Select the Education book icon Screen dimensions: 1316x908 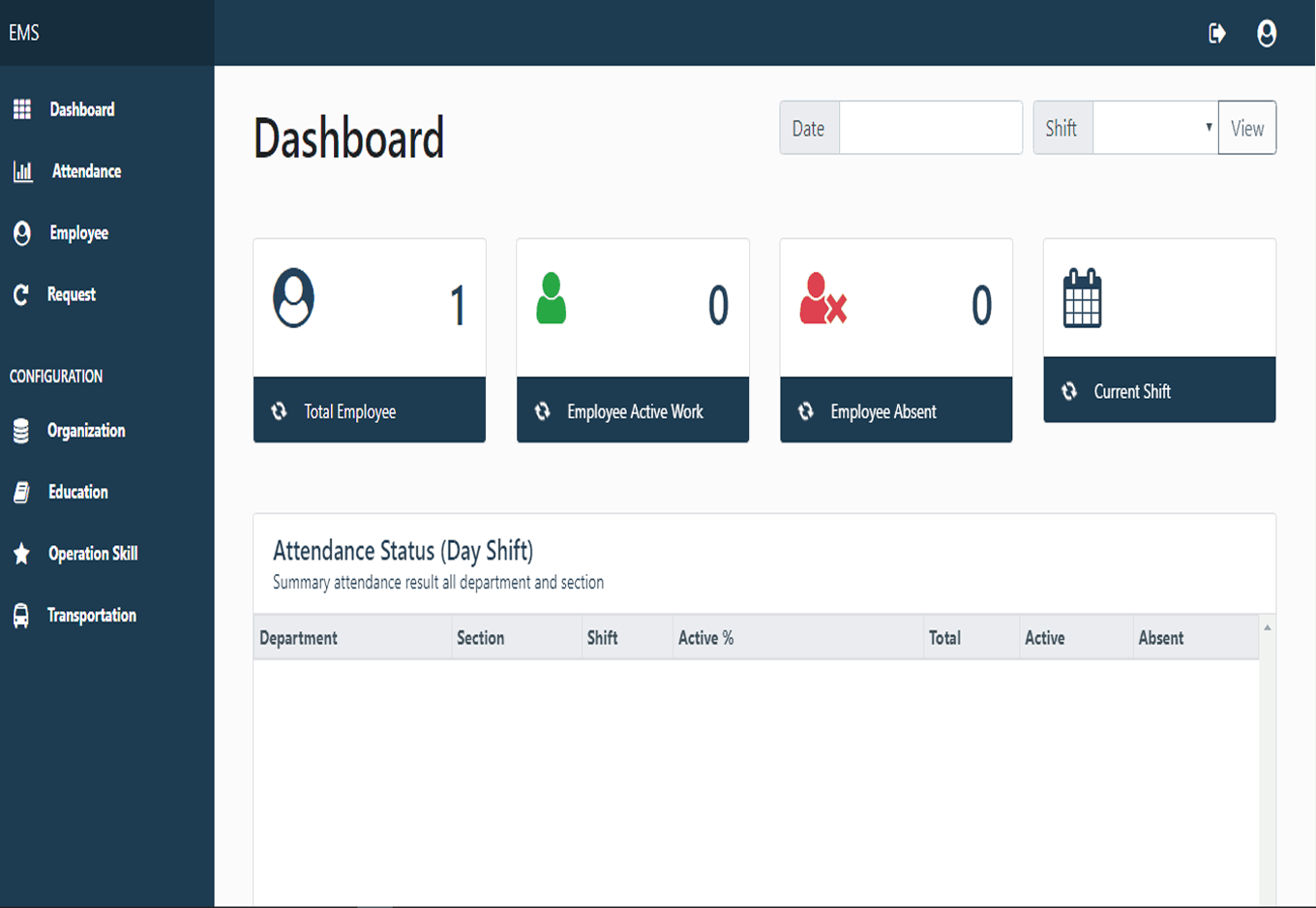22,492
